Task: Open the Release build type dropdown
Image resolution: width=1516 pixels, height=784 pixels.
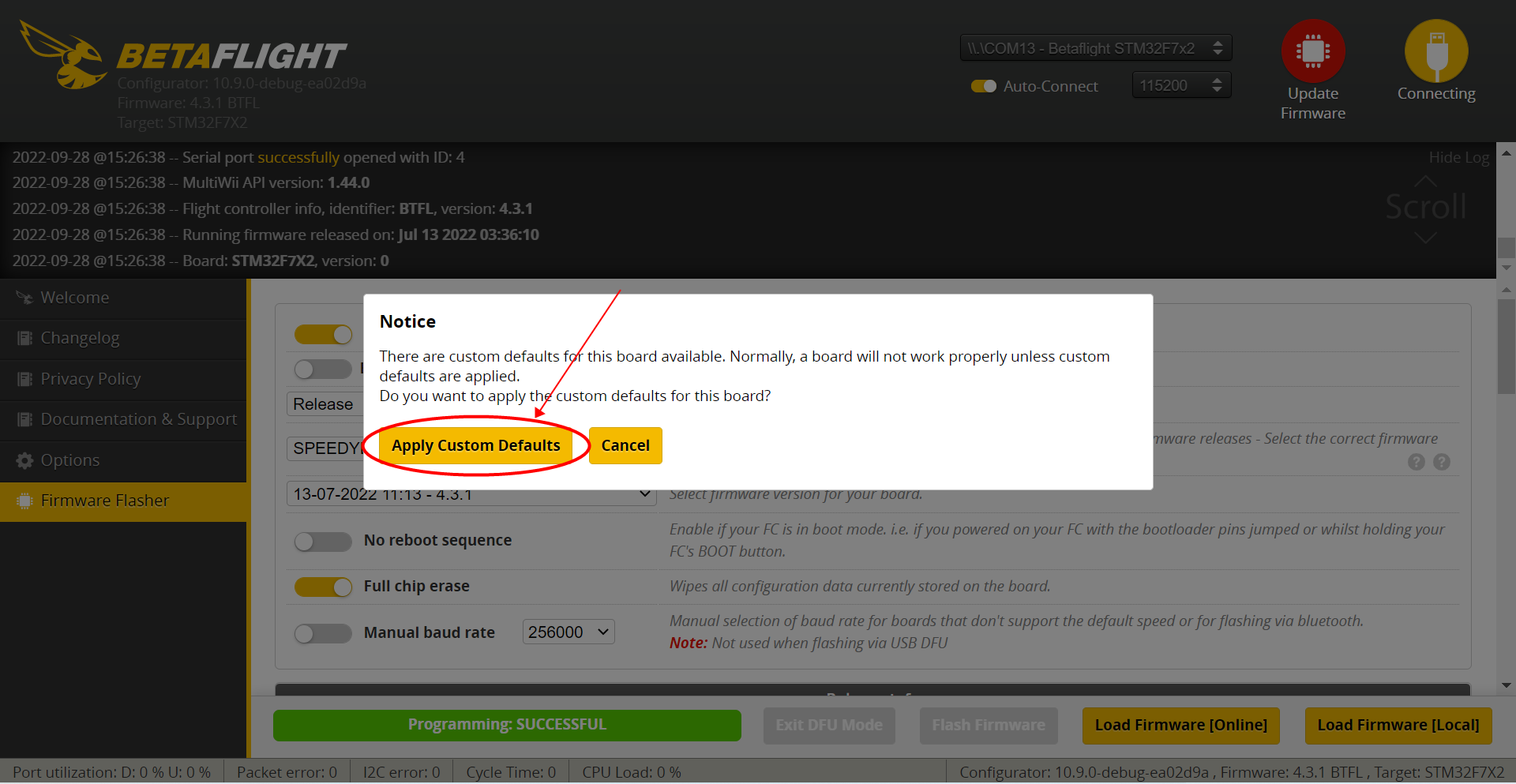Action: (325, 404)
